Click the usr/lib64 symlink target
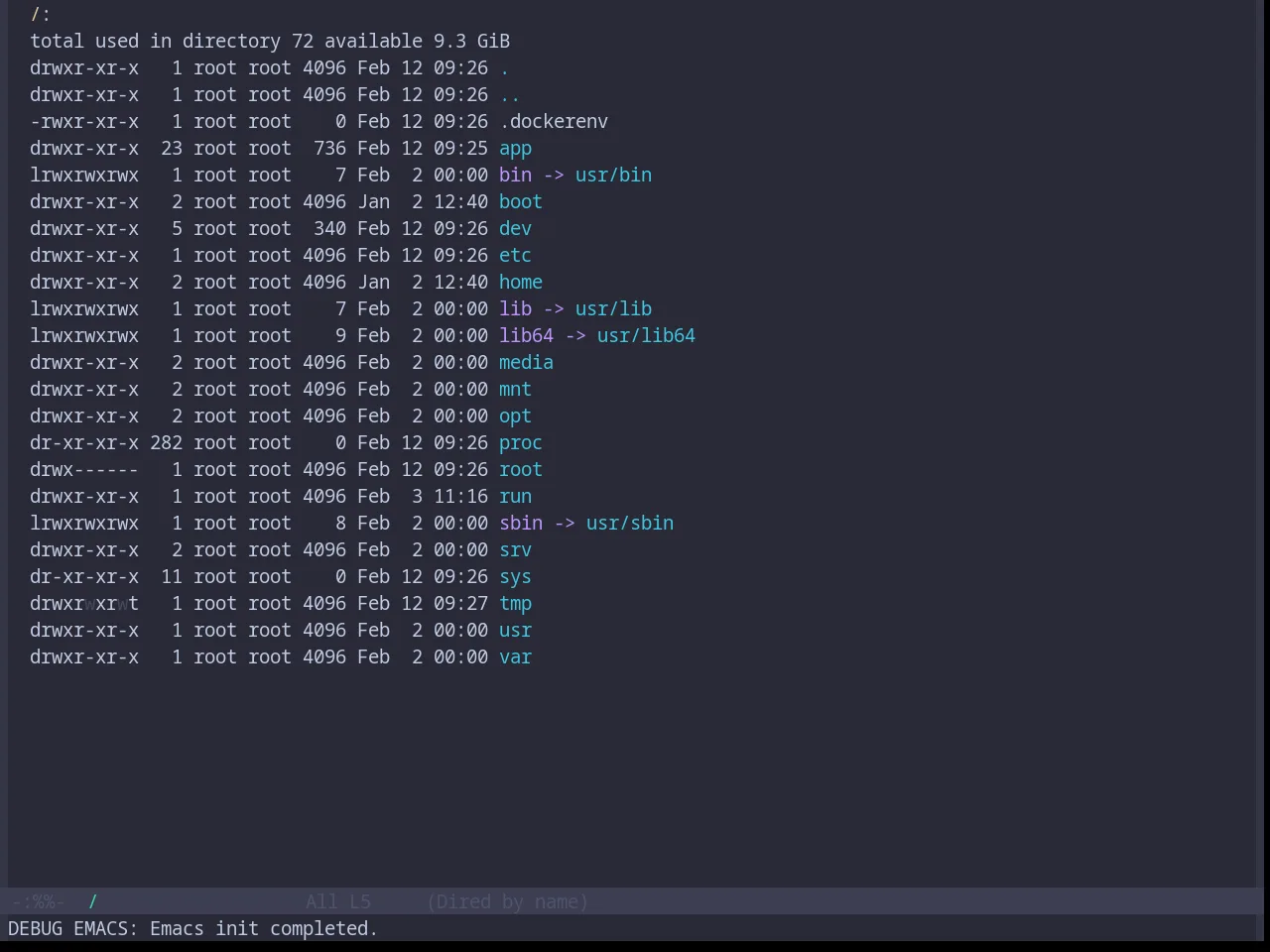The width and height of the screenshot is (1270, 952). [646, 336]
